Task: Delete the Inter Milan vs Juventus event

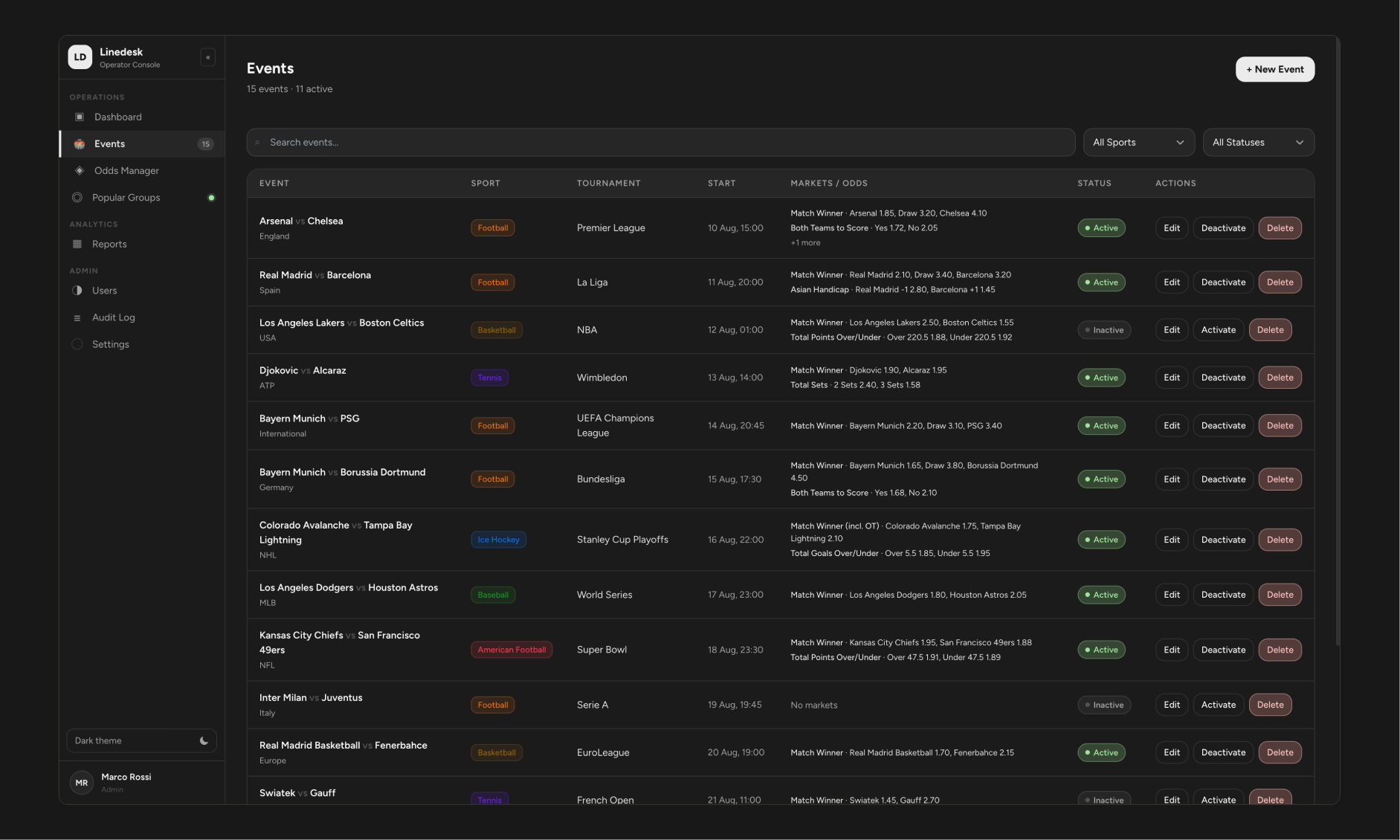Action: tap(1270, 705)
